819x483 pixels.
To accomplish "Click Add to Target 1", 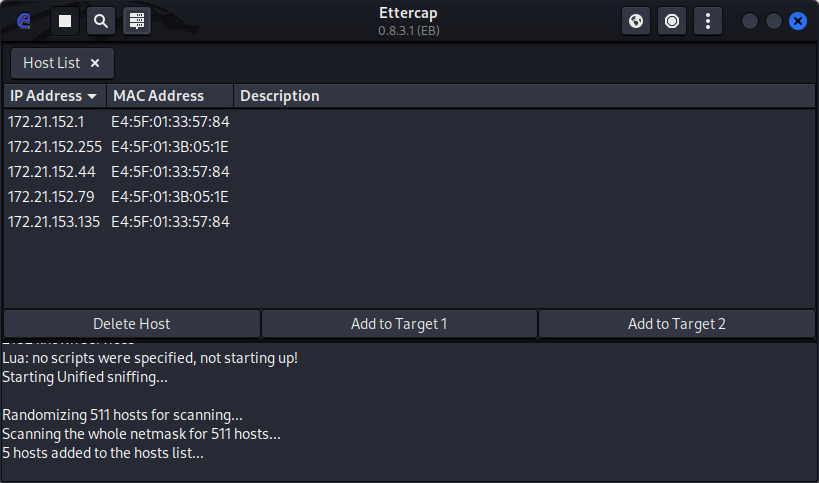I will [x=399, y=324].
